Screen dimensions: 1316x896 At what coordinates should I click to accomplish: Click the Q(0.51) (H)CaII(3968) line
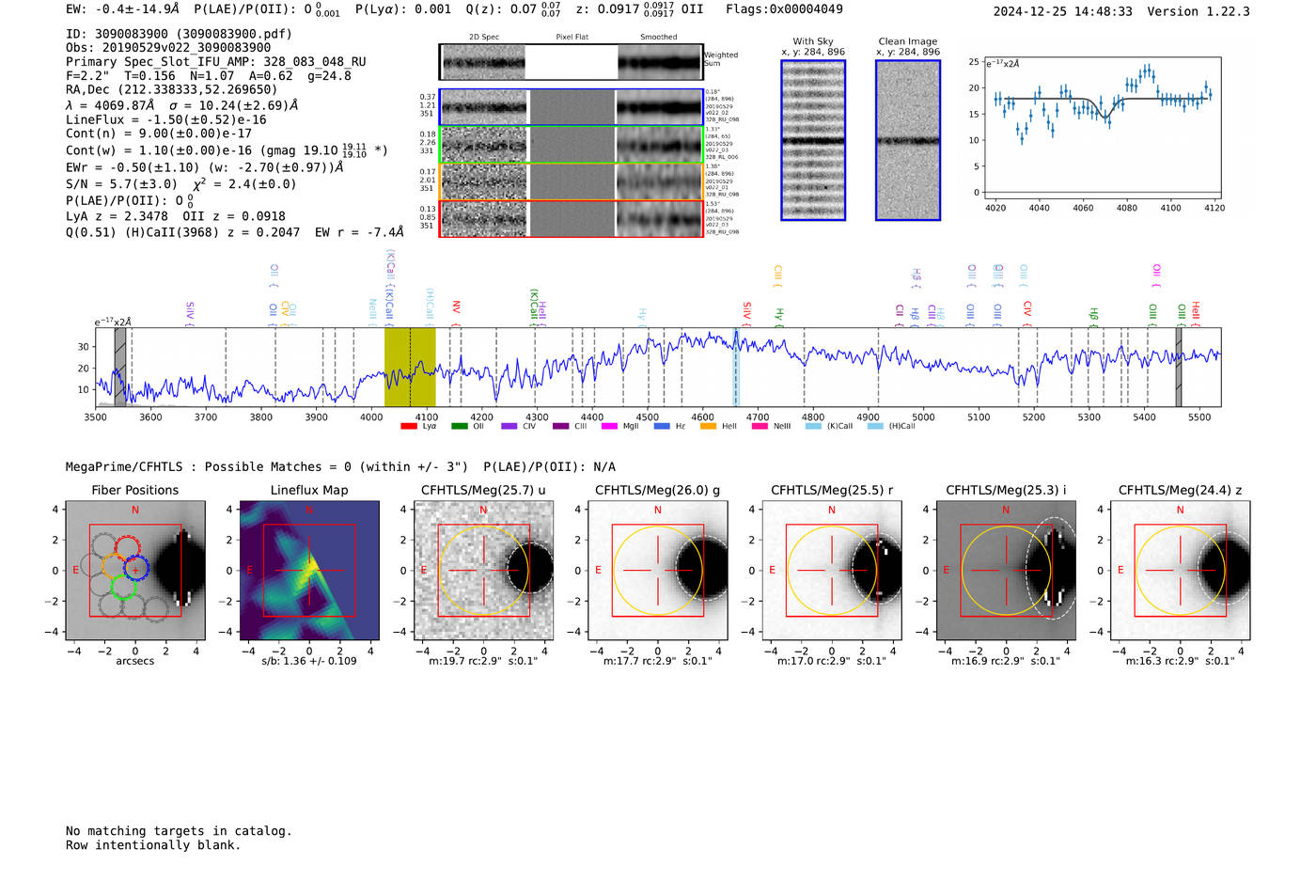click(x=235, y=232)
